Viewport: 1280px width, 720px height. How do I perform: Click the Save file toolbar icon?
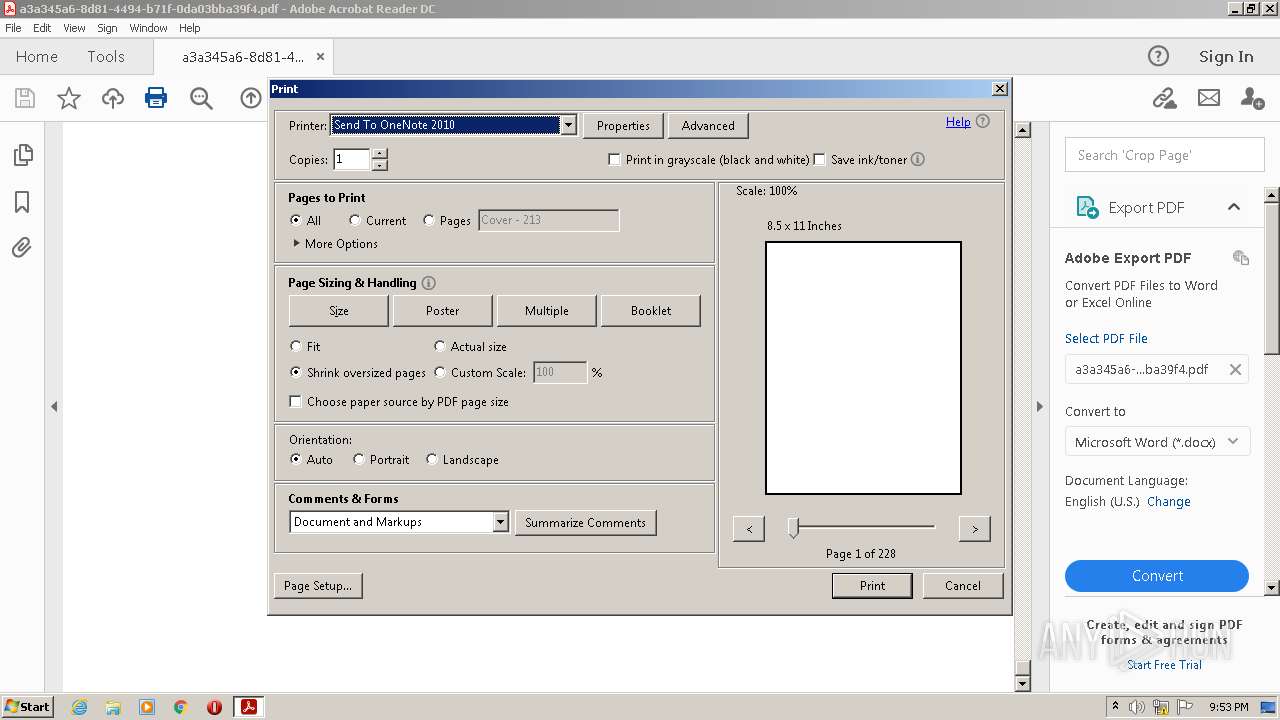point(25,98)
